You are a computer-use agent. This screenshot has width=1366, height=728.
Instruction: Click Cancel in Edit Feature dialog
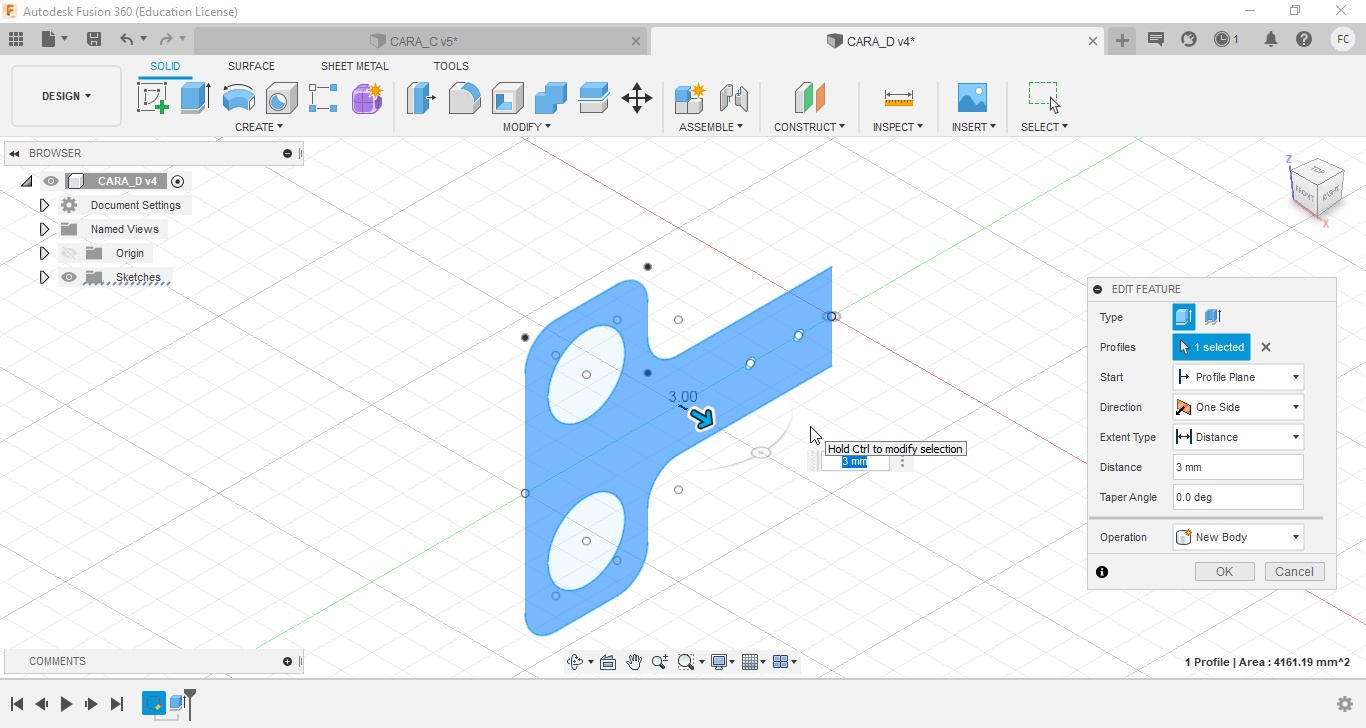point(1294,572)
